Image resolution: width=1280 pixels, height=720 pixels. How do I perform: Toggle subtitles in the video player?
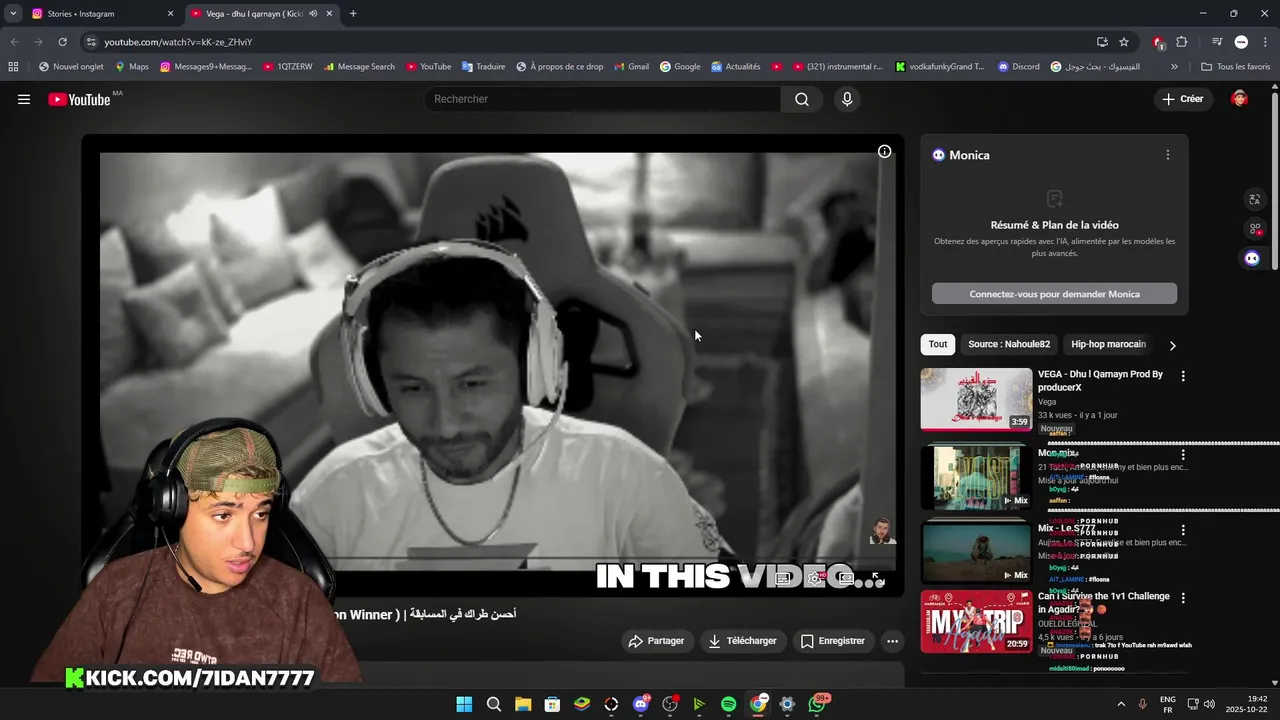pyautogui.click(x=784, y=578)
